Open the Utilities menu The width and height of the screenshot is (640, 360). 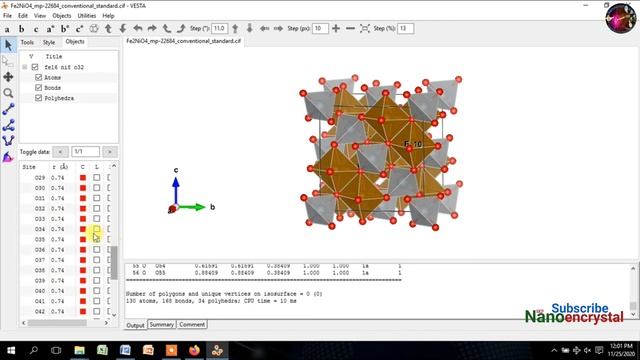(x=87, y=16)
